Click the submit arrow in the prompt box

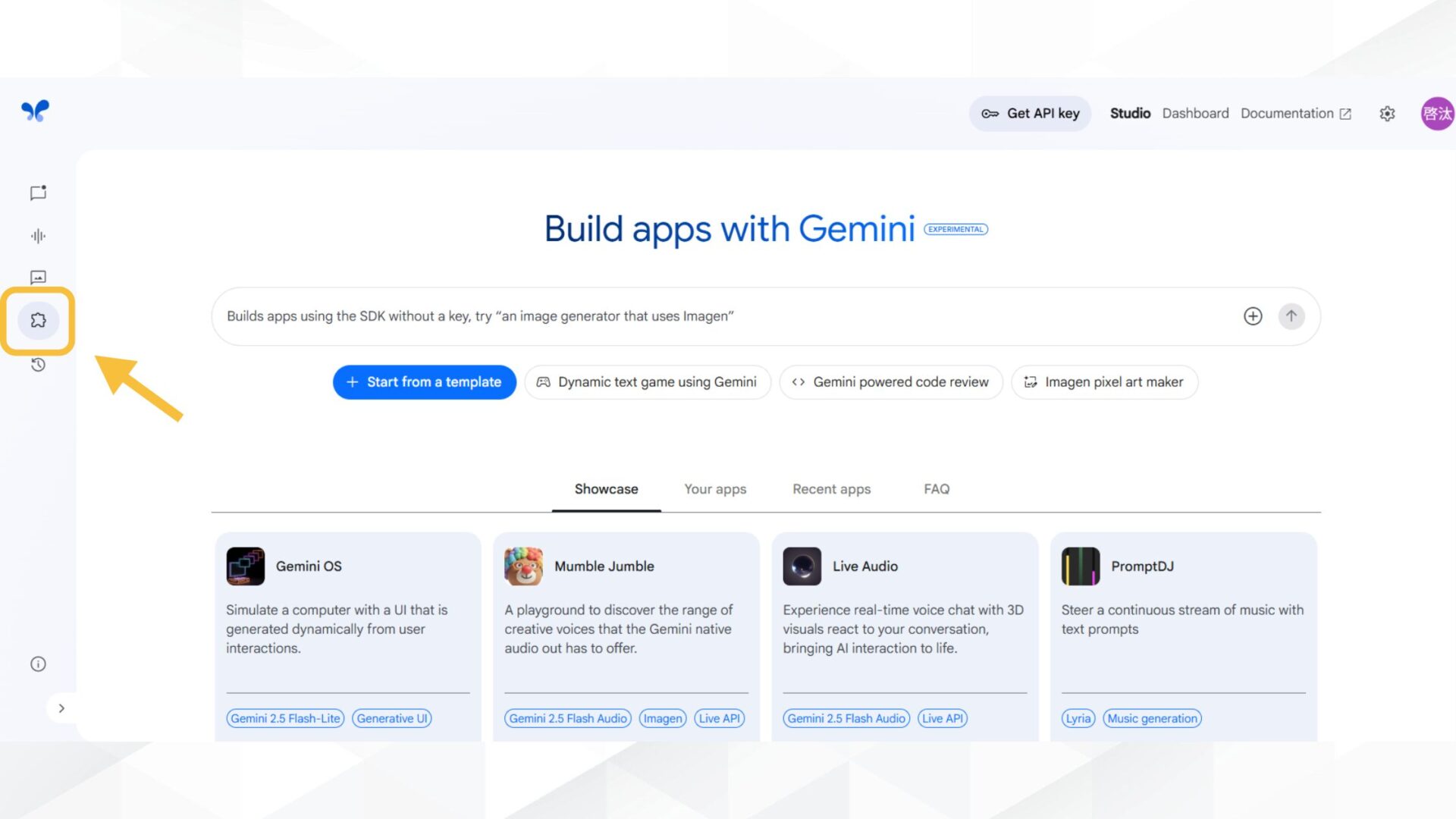[x=1291, y=316]
